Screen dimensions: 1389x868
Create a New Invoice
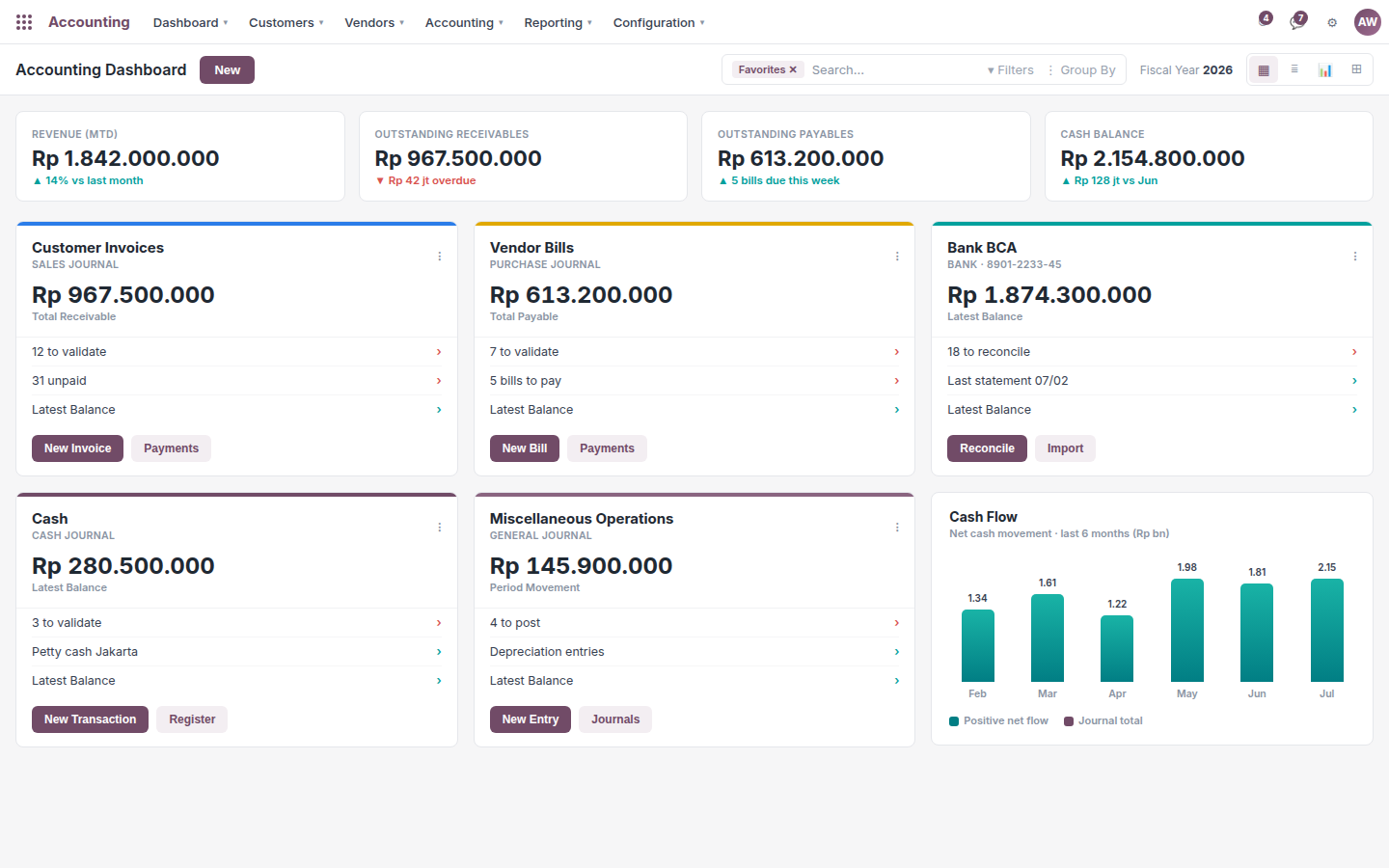click(77, 448)
